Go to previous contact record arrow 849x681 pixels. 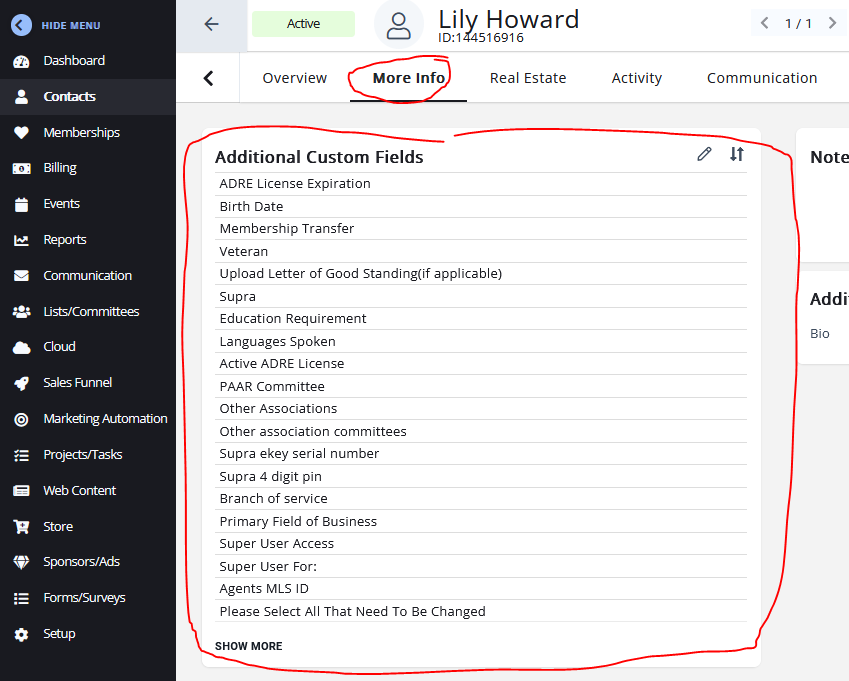[765, 23]
